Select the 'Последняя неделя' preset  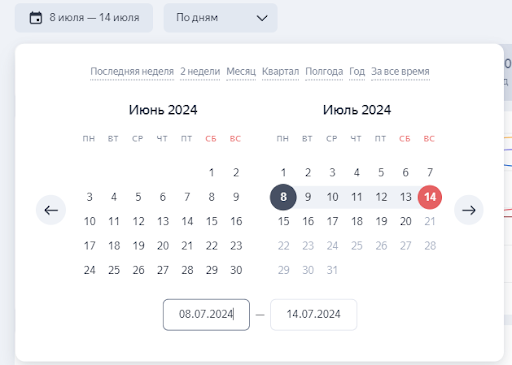132,71
